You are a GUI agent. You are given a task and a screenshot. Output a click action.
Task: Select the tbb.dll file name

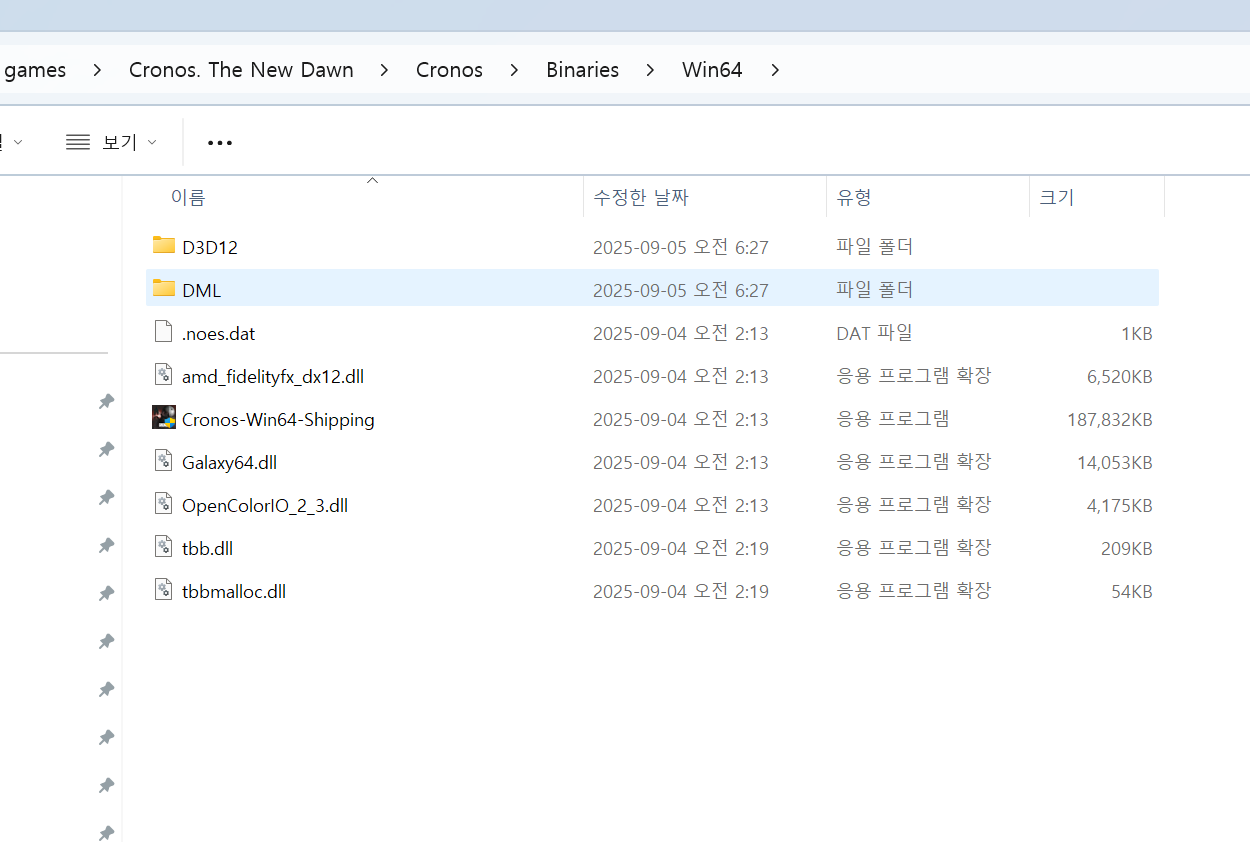point(207,548)
